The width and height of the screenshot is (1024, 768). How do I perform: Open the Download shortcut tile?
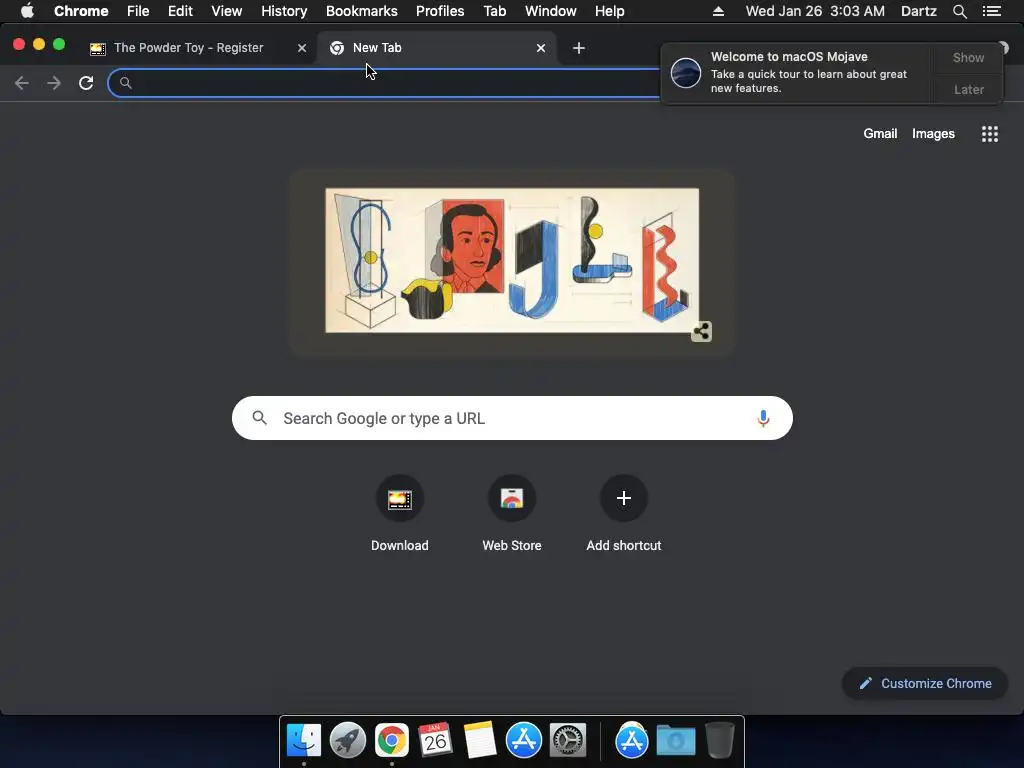click(400, 514)
